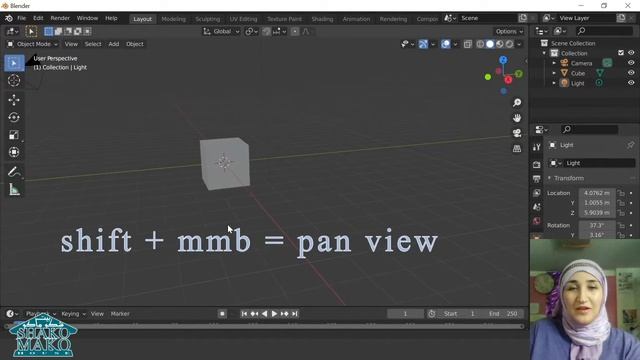Screen dimensions: 640x360
Task: Select the Measure tool
Action: pyautogui.click(x=14, y=189)
